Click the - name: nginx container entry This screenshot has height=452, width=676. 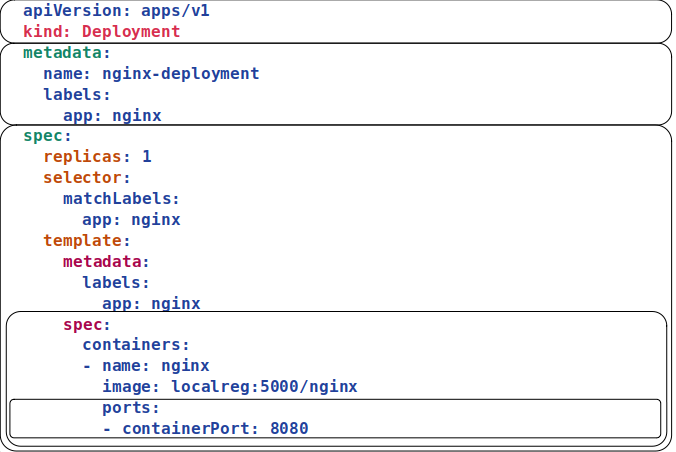146,366
